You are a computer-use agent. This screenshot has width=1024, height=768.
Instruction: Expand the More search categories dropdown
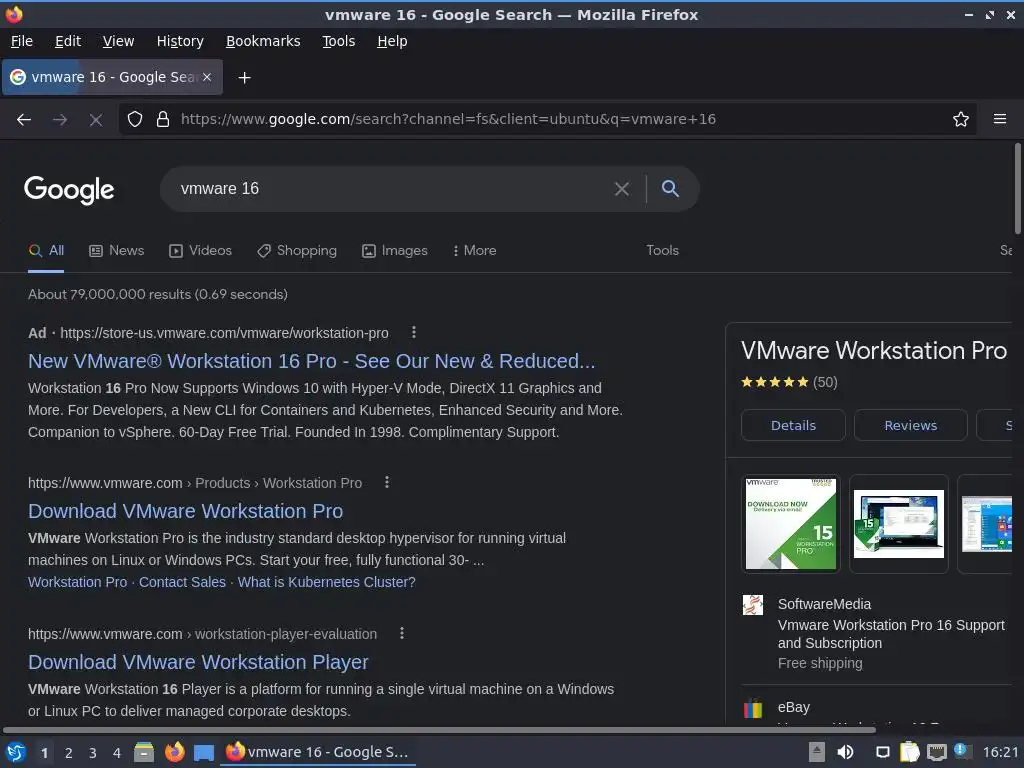click(474, 251)
